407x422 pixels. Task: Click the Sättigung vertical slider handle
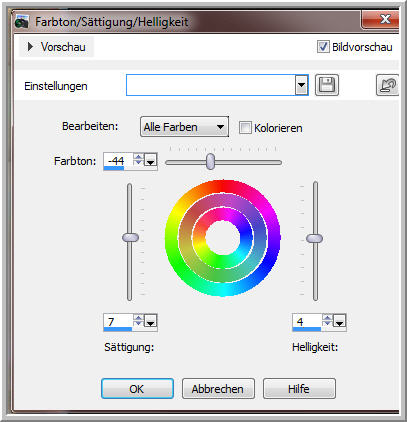point(130,238)
